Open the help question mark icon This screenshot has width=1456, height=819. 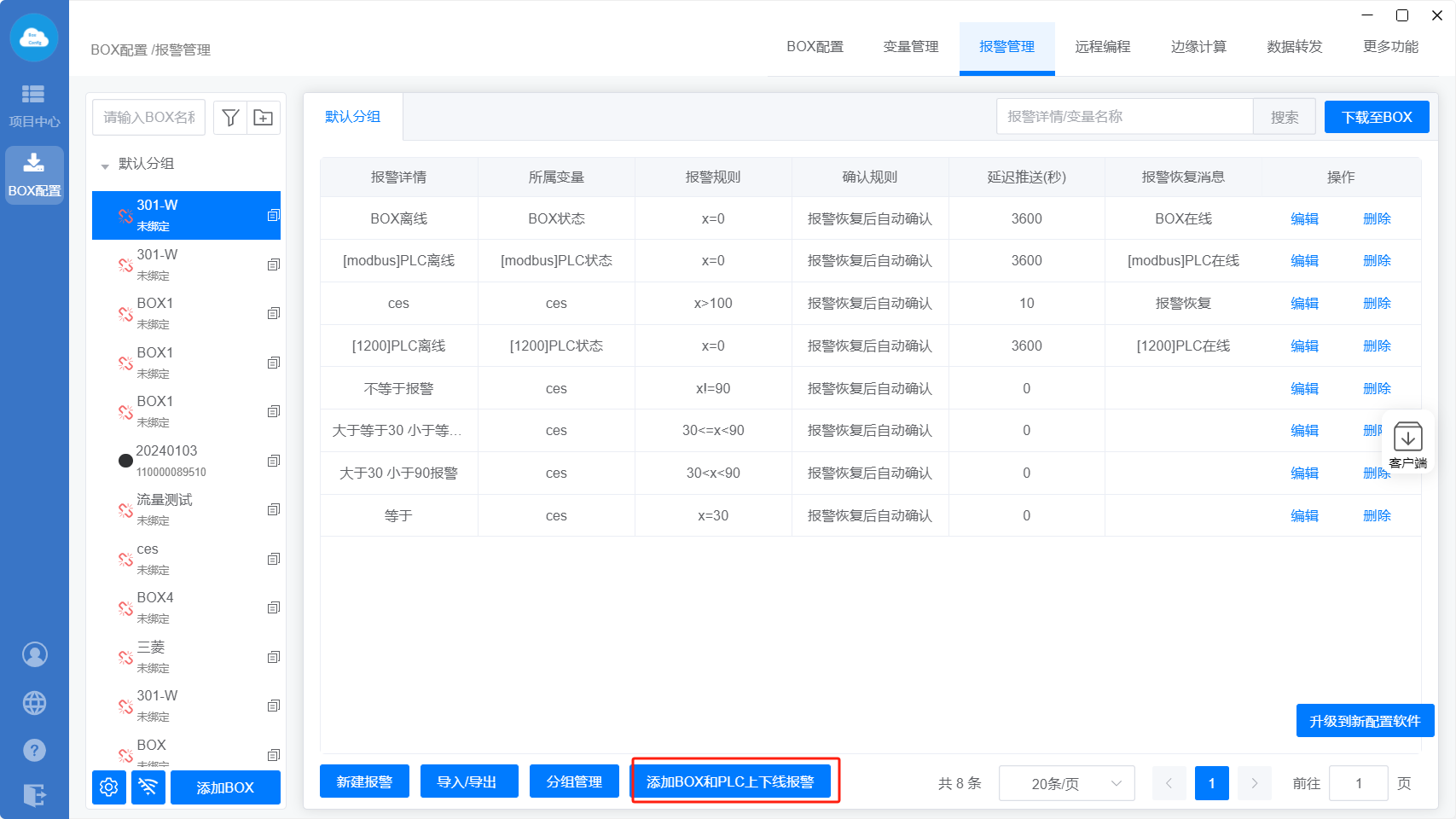point(34,751)
